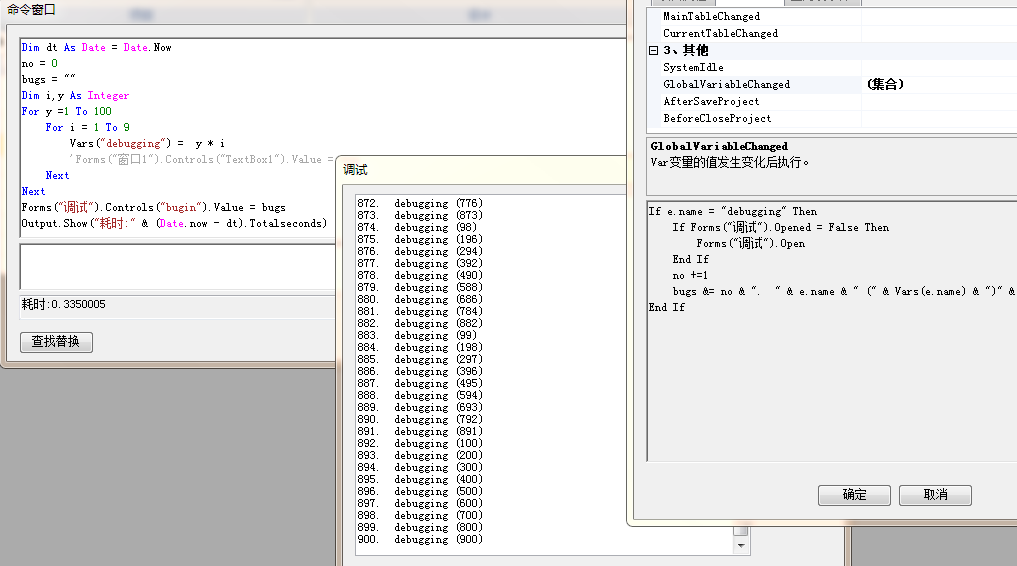Select the BeforeCloseProject event row
Viewport: 1017px width, 566px height.
[717, 118]
